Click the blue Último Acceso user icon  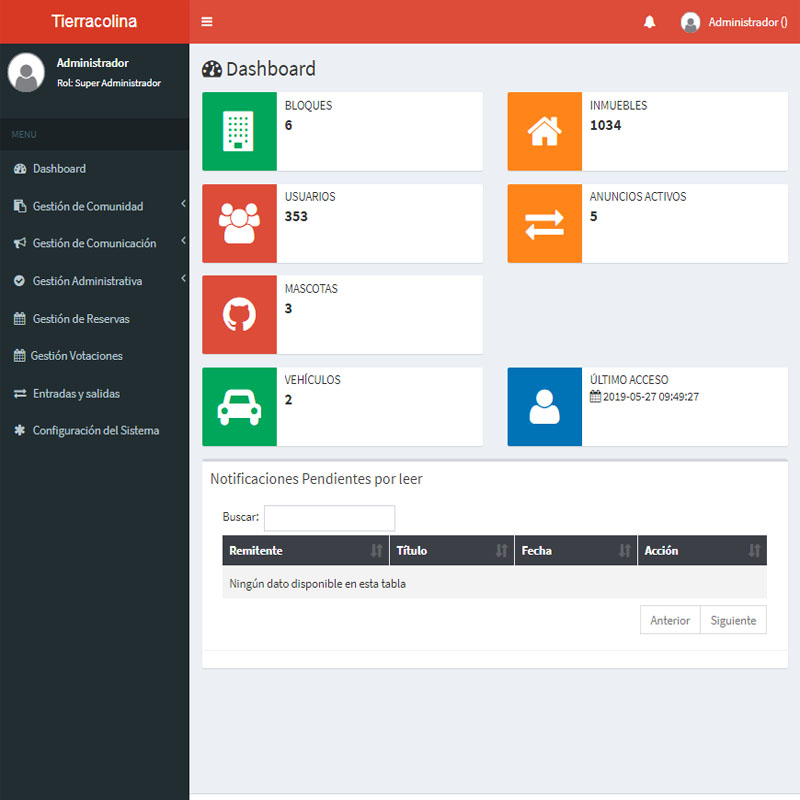544,406
